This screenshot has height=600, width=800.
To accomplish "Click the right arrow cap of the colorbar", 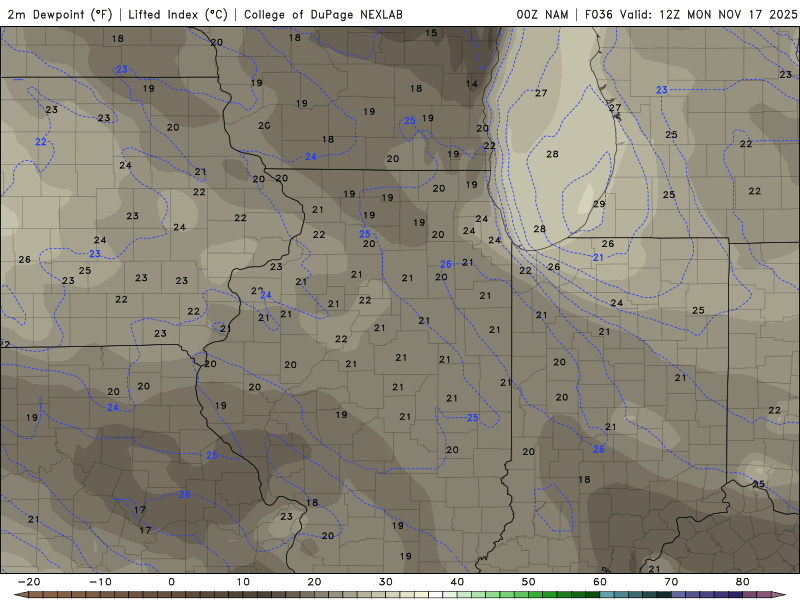I will pyautogui.click(x=779, y=595).
